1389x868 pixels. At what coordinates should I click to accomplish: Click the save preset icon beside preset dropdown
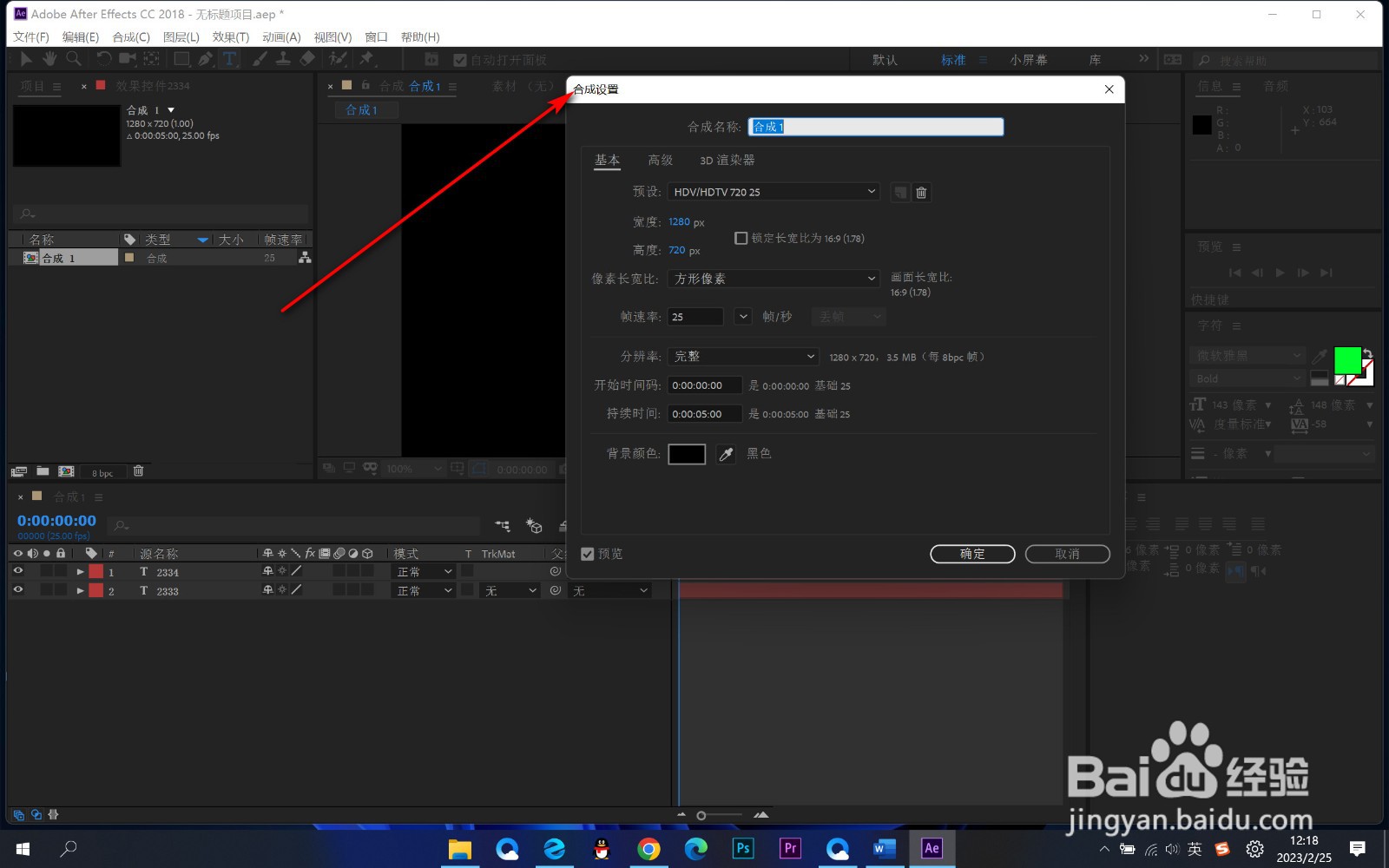(900, 193)
